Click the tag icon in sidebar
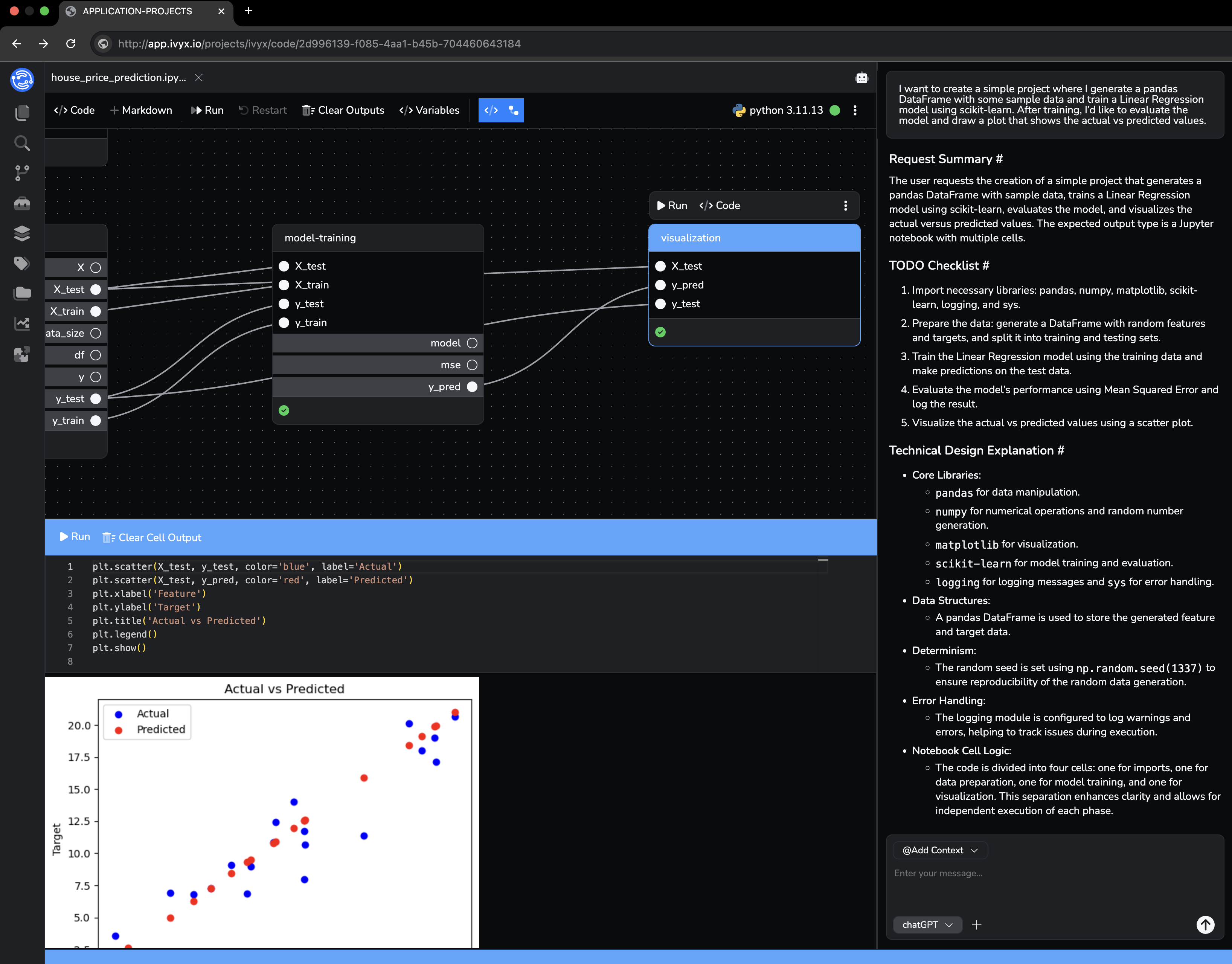Screen dimensions: 1232x964 (x=22, y=263)
